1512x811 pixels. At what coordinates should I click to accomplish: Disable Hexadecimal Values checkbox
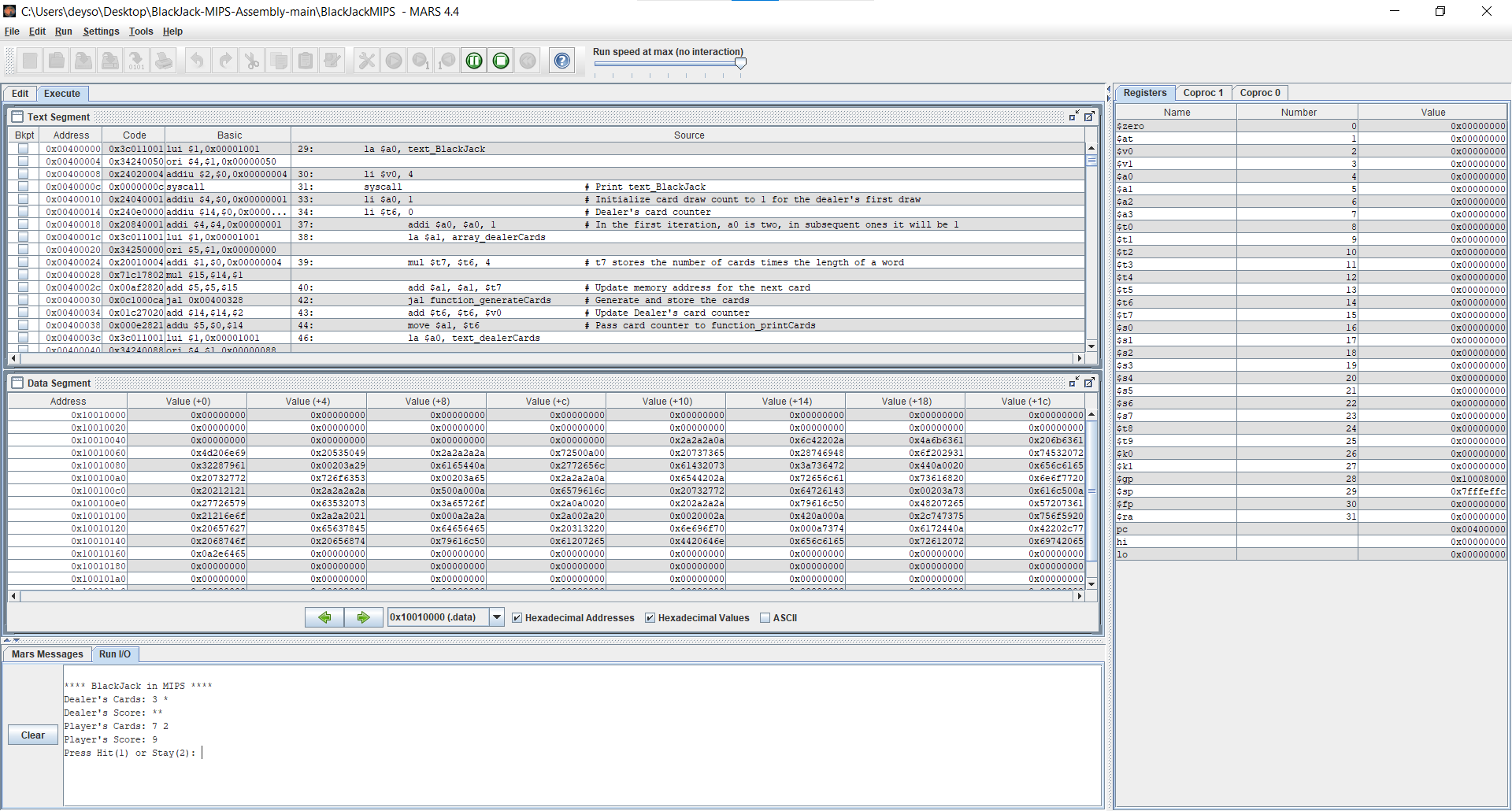pyautogui.click(x=650, y=618)
